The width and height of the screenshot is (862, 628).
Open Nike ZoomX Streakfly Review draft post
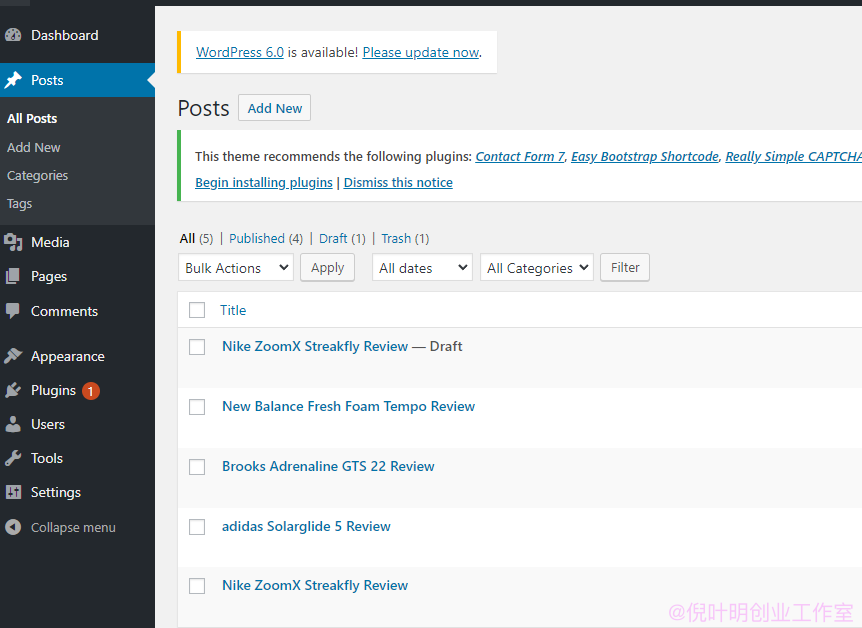(315, 346)
